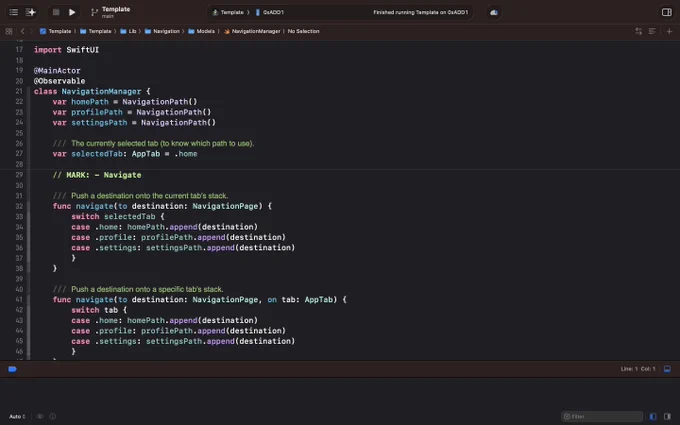
Task: Go forward in file history
Action: point(31,31)
